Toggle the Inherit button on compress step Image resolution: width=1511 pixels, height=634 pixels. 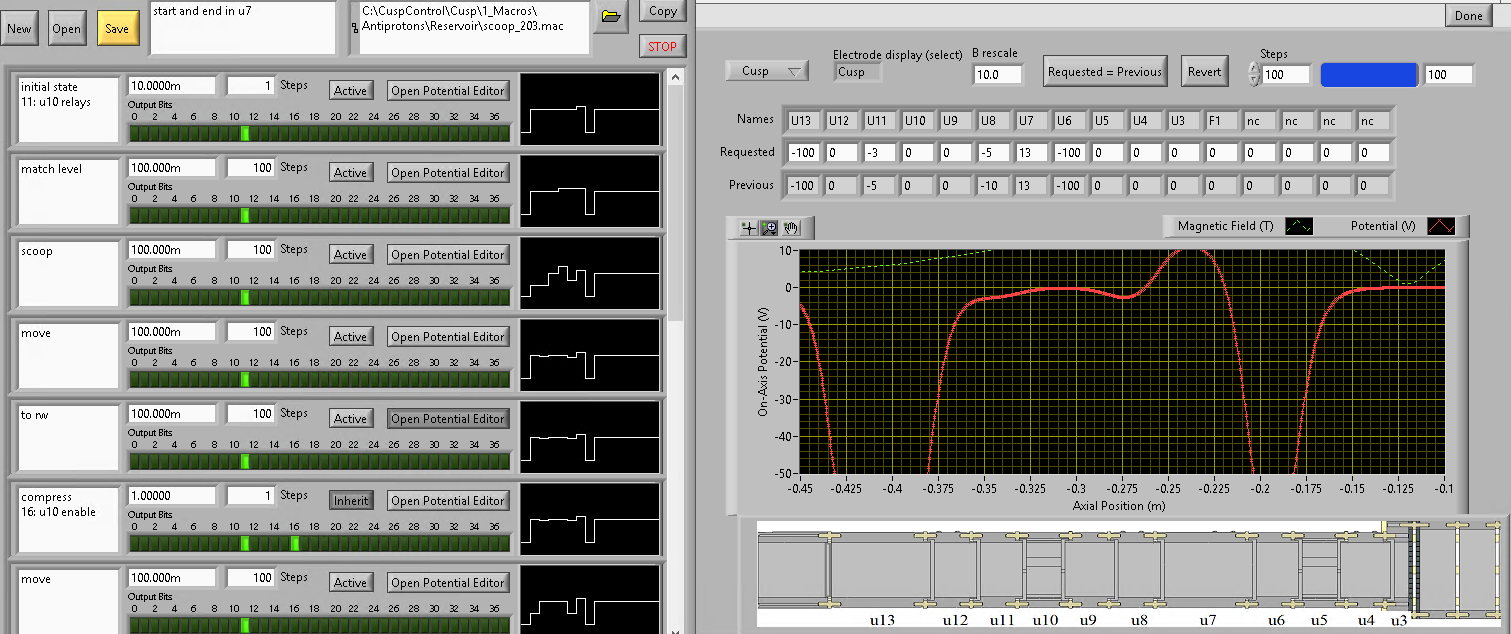tap(350, 501)
